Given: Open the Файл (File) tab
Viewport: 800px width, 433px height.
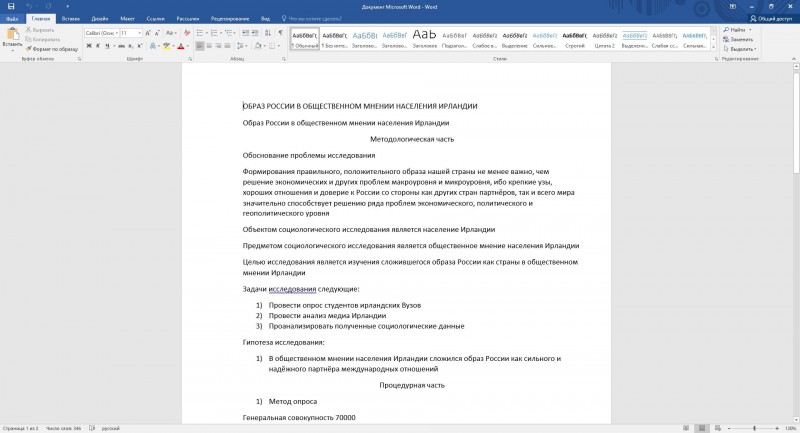Looking at the screenshot, I should coord(12,19).
